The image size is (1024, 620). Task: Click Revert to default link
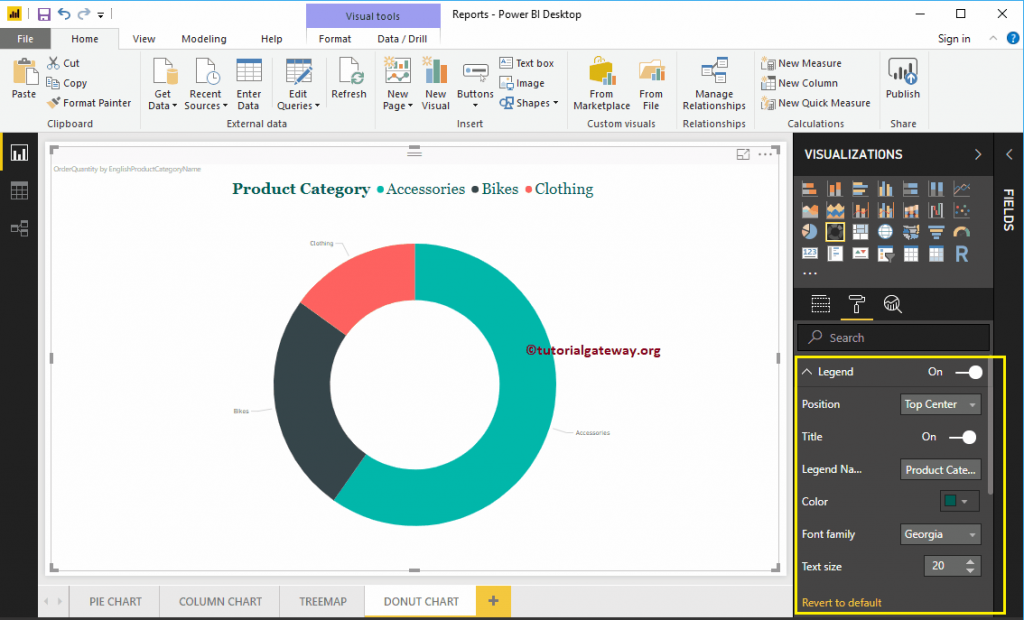click(x=841, y=603)
